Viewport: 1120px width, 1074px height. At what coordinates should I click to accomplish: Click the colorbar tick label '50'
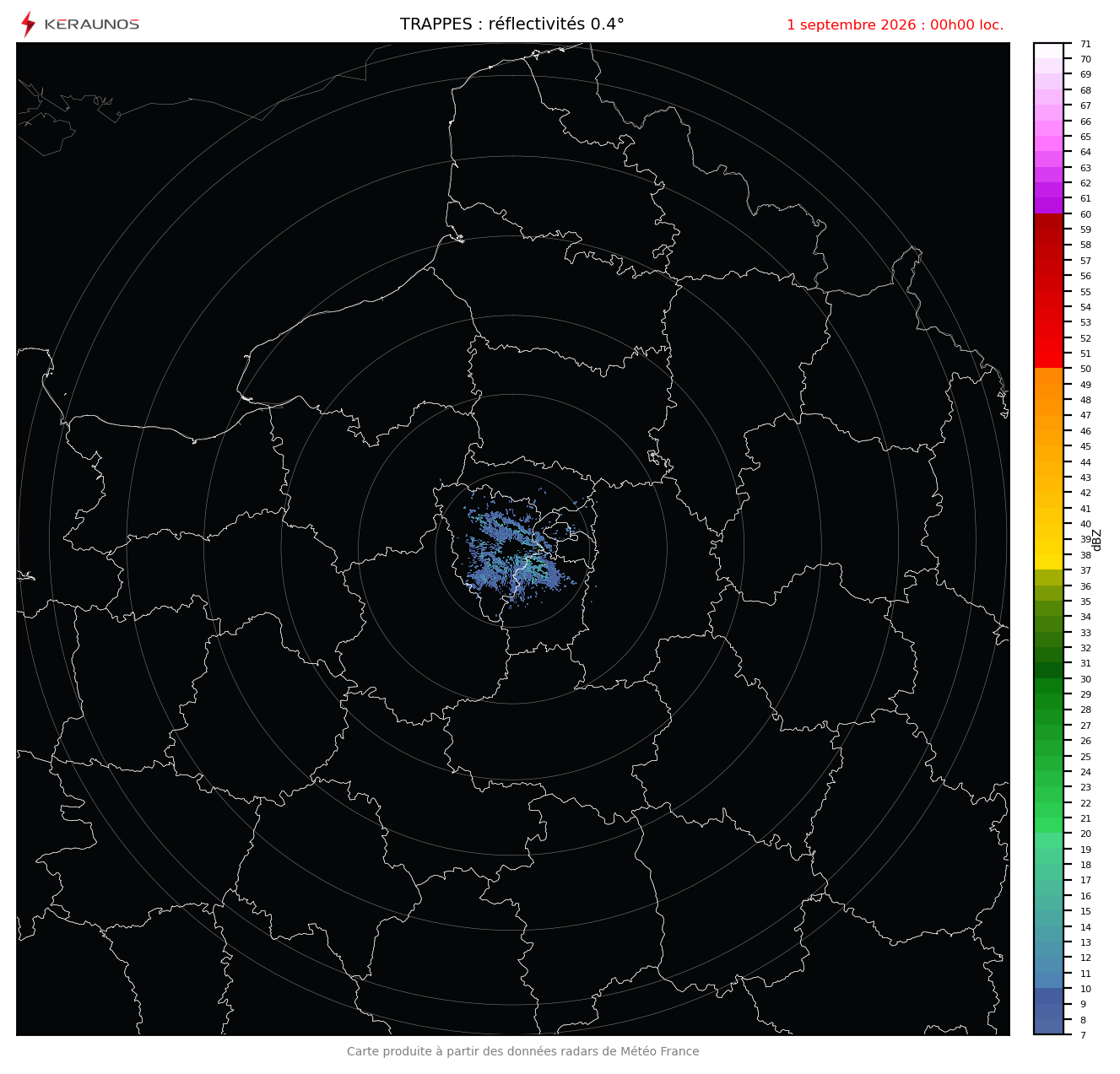(1085, 369)
